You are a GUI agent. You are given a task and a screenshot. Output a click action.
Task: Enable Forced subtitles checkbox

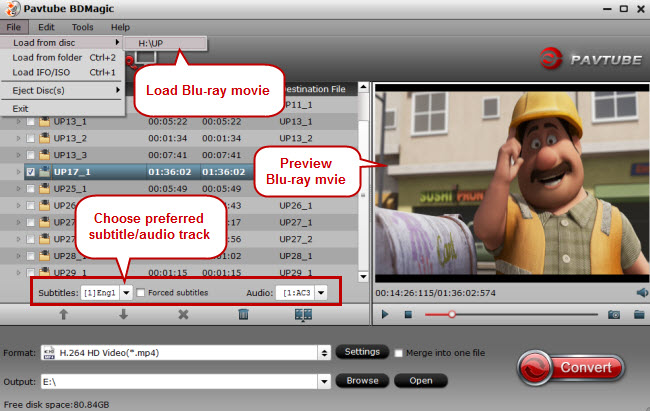click(140, 293)
